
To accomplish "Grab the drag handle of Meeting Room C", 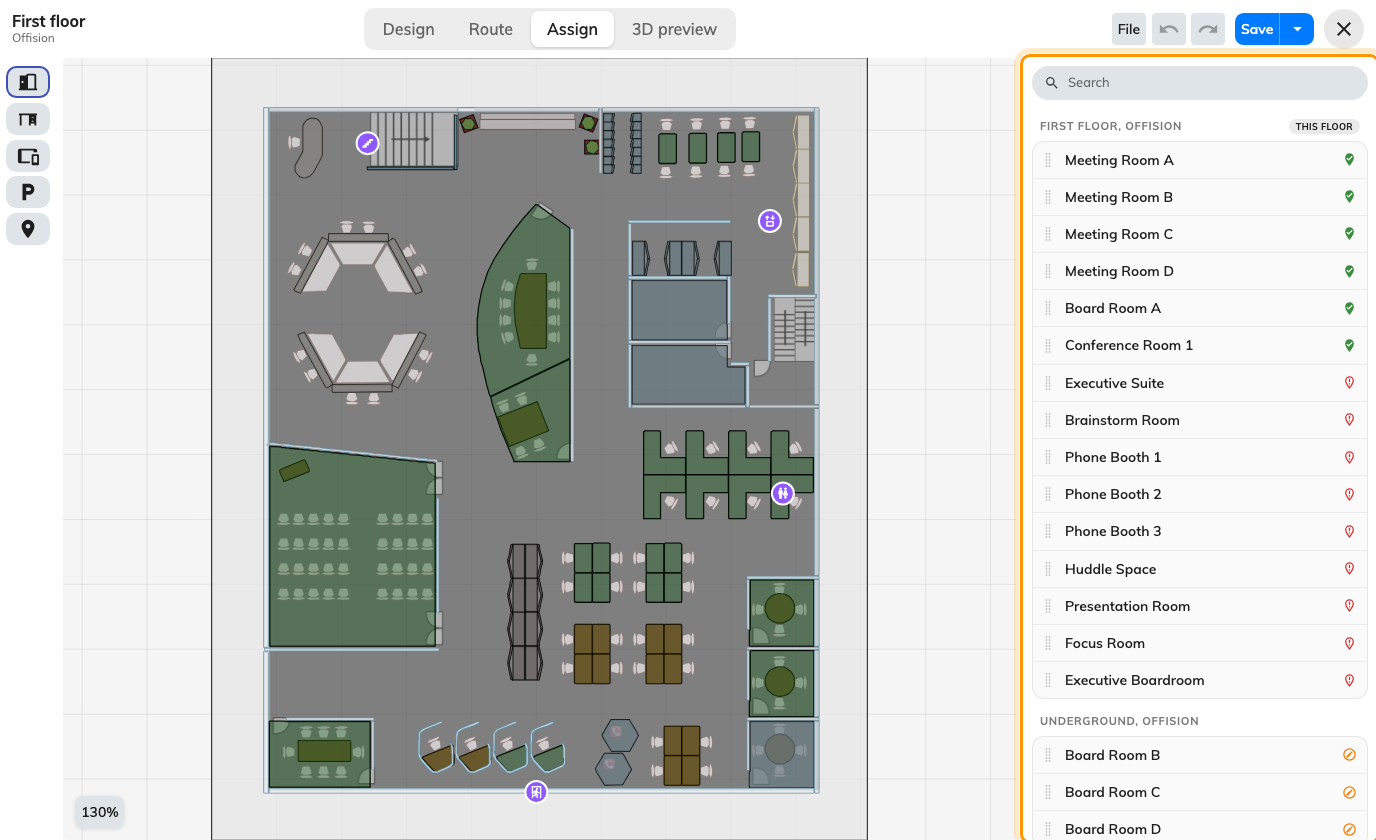I will 1048,234.
